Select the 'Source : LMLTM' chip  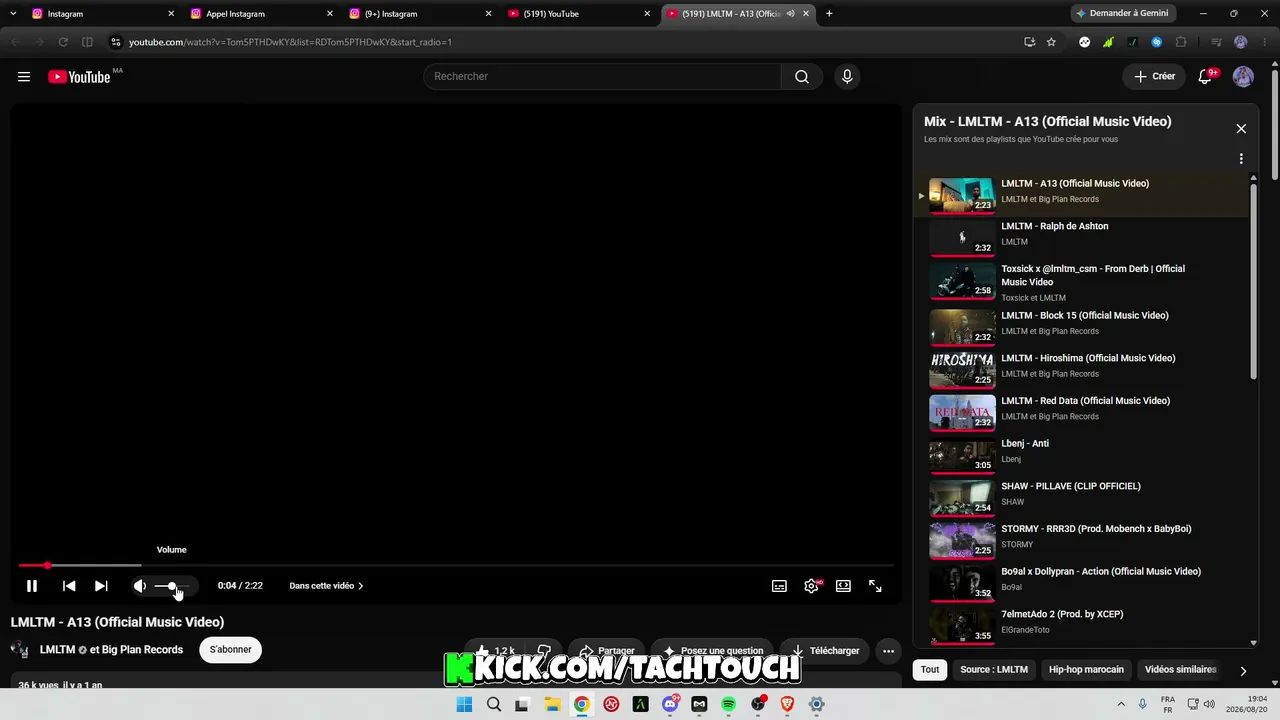click(x=994, y=669)
